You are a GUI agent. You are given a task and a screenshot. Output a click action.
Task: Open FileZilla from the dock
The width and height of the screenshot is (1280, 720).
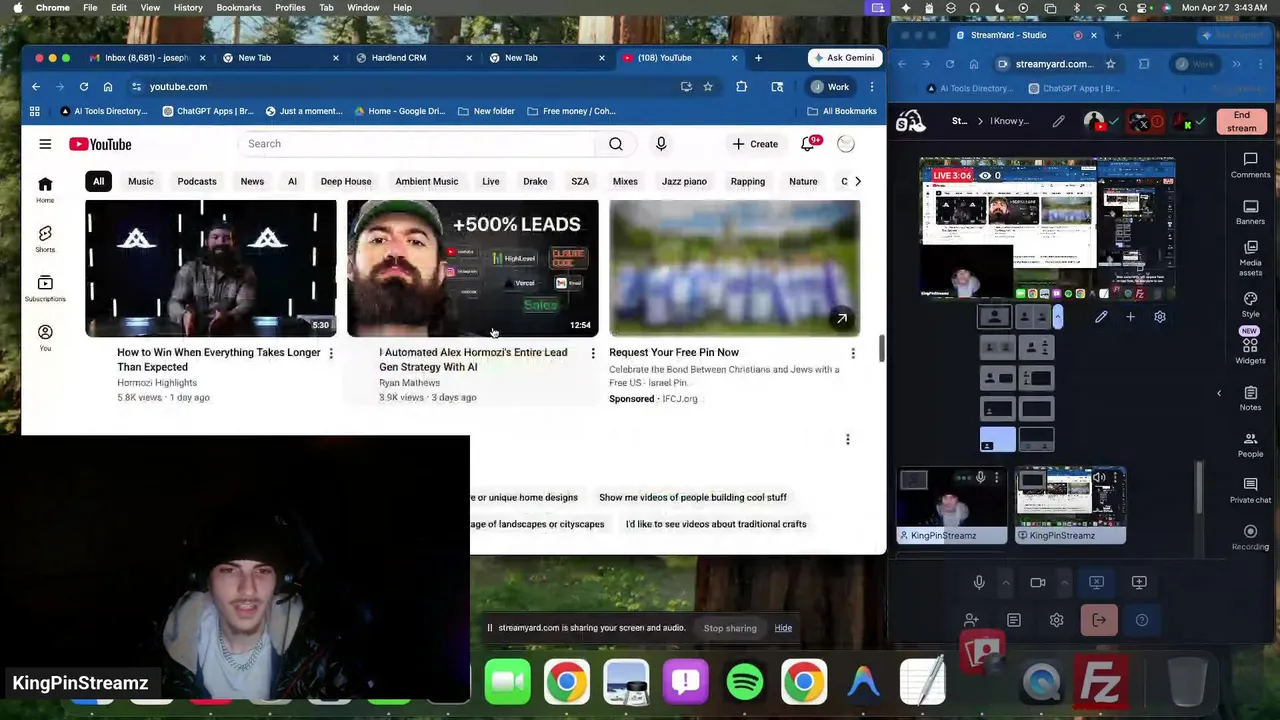(x=1101, y=682)
